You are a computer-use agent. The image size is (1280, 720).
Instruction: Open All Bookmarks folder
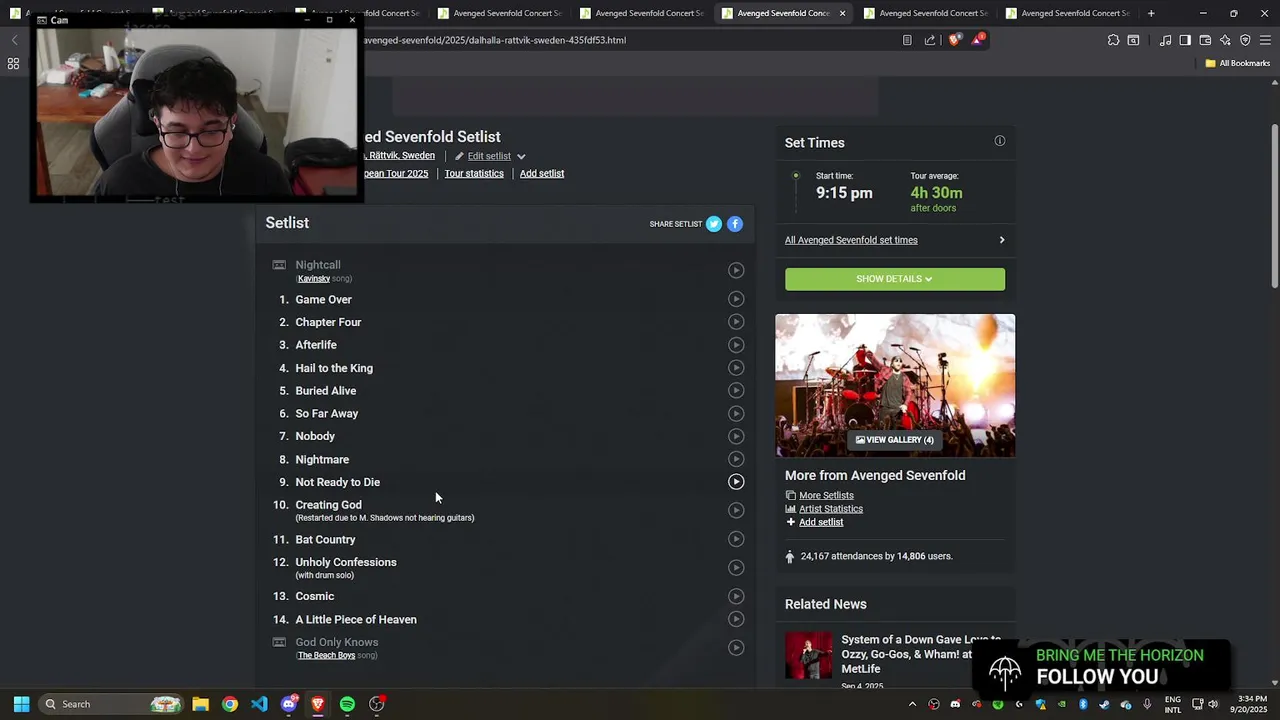[1237, 63]
